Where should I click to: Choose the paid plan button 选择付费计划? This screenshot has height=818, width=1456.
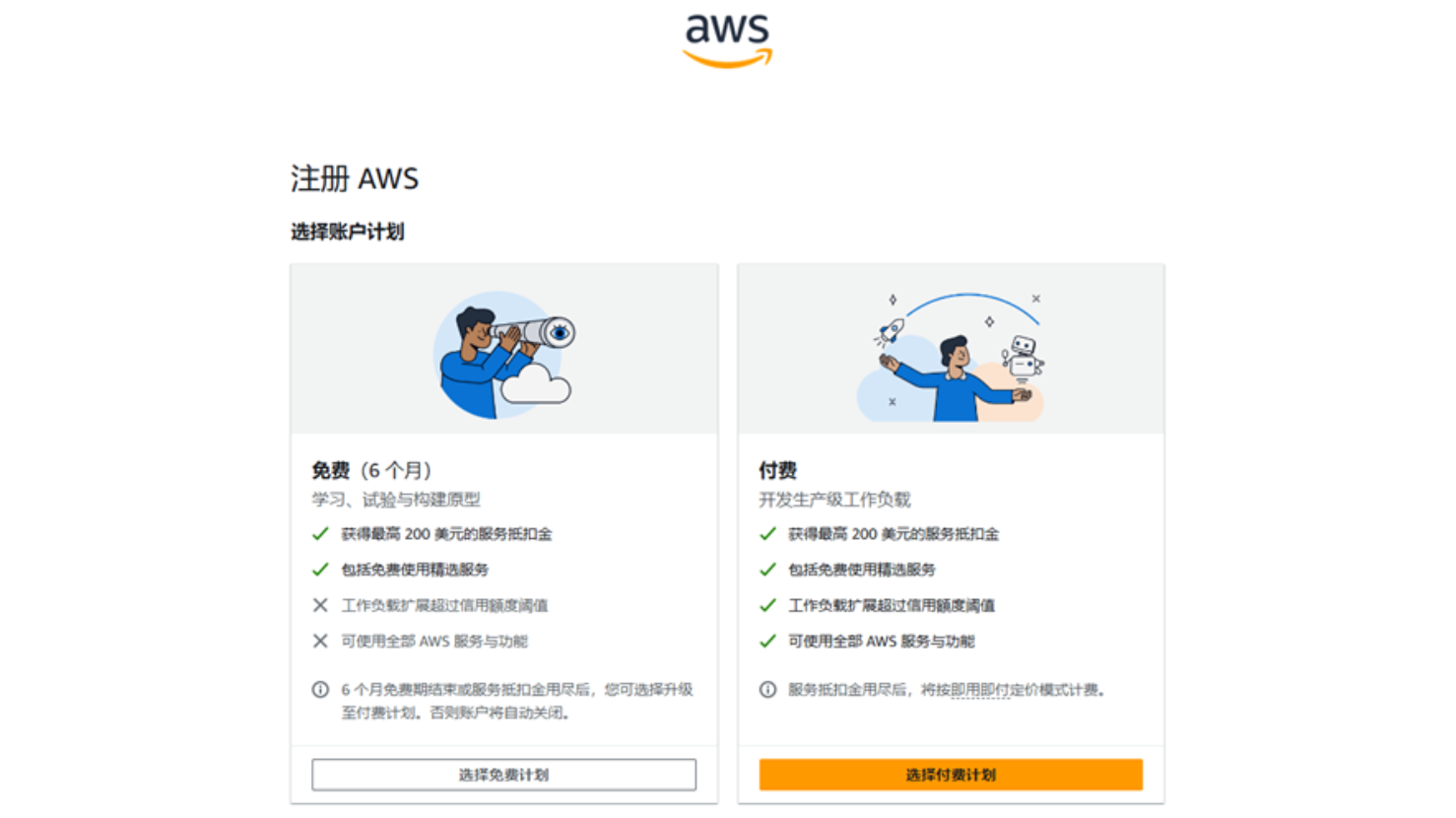coord(951,775)
